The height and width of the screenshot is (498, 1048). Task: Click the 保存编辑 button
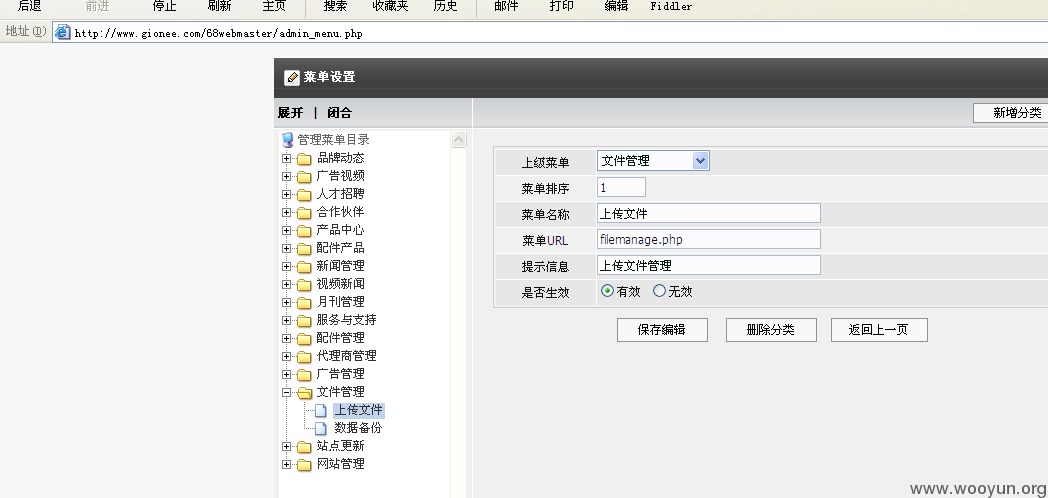pos(662,330)
